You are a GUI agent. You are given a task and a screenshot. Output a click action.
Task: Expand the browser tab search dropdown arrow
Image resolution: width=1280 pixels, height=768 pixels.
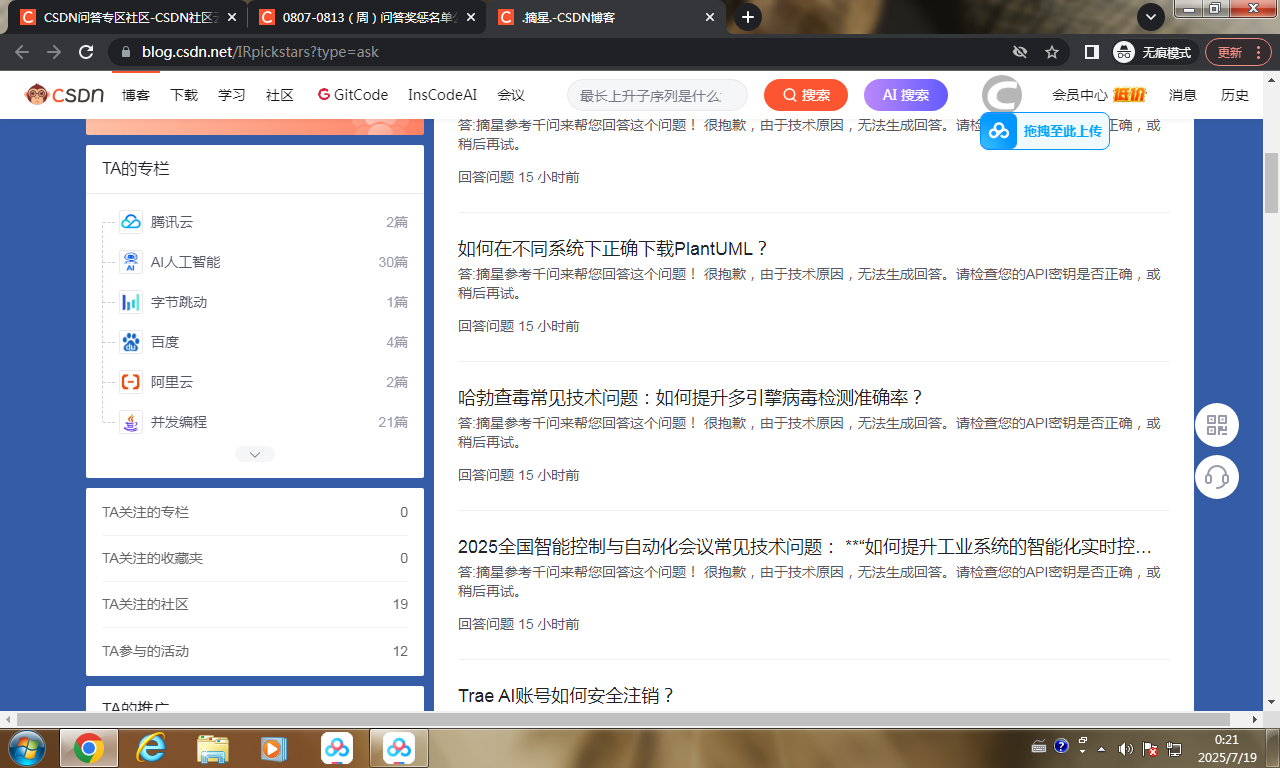[1148, 17]
